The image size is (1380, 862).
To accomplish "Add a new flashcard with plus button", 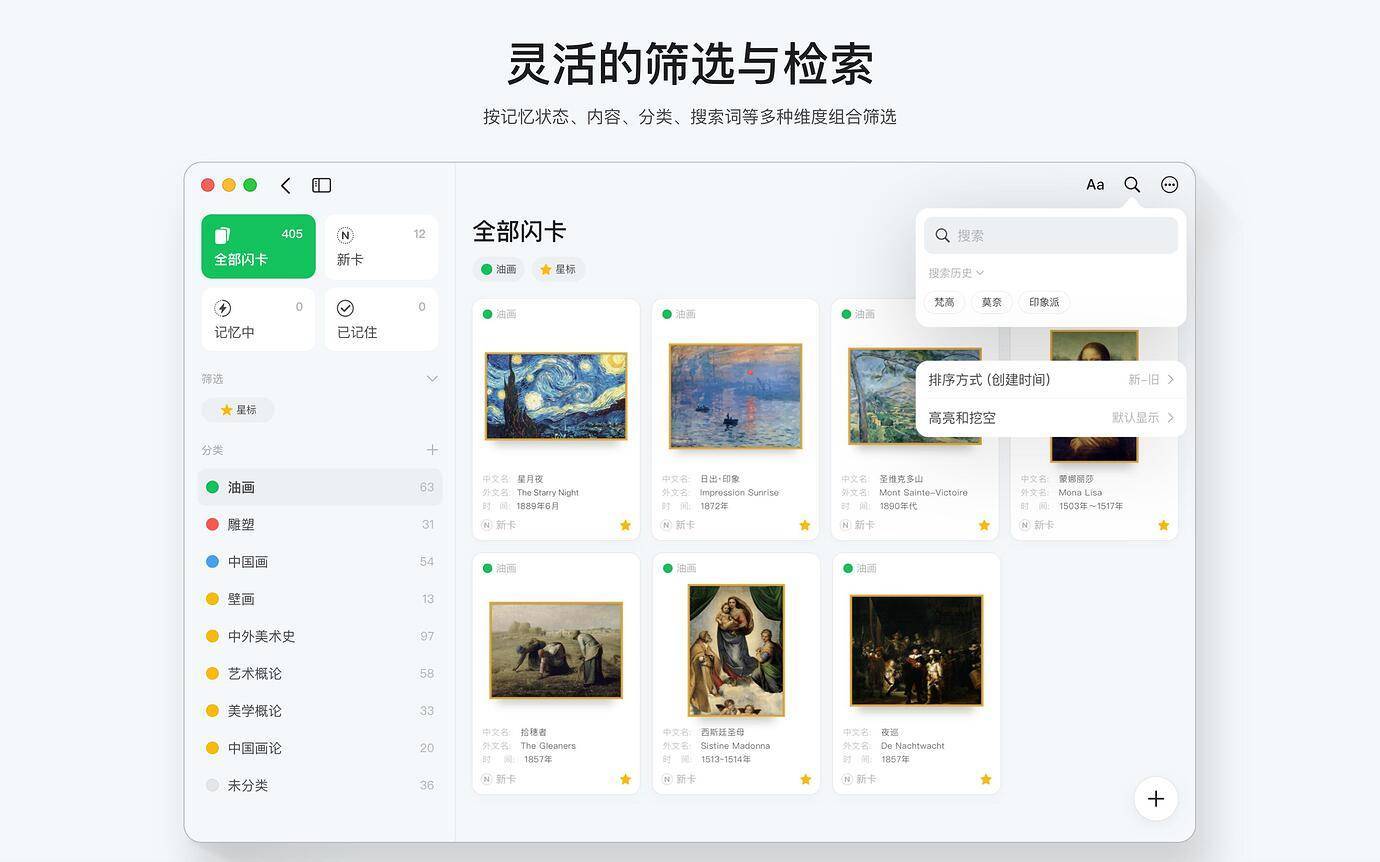I will [1156, 799].
